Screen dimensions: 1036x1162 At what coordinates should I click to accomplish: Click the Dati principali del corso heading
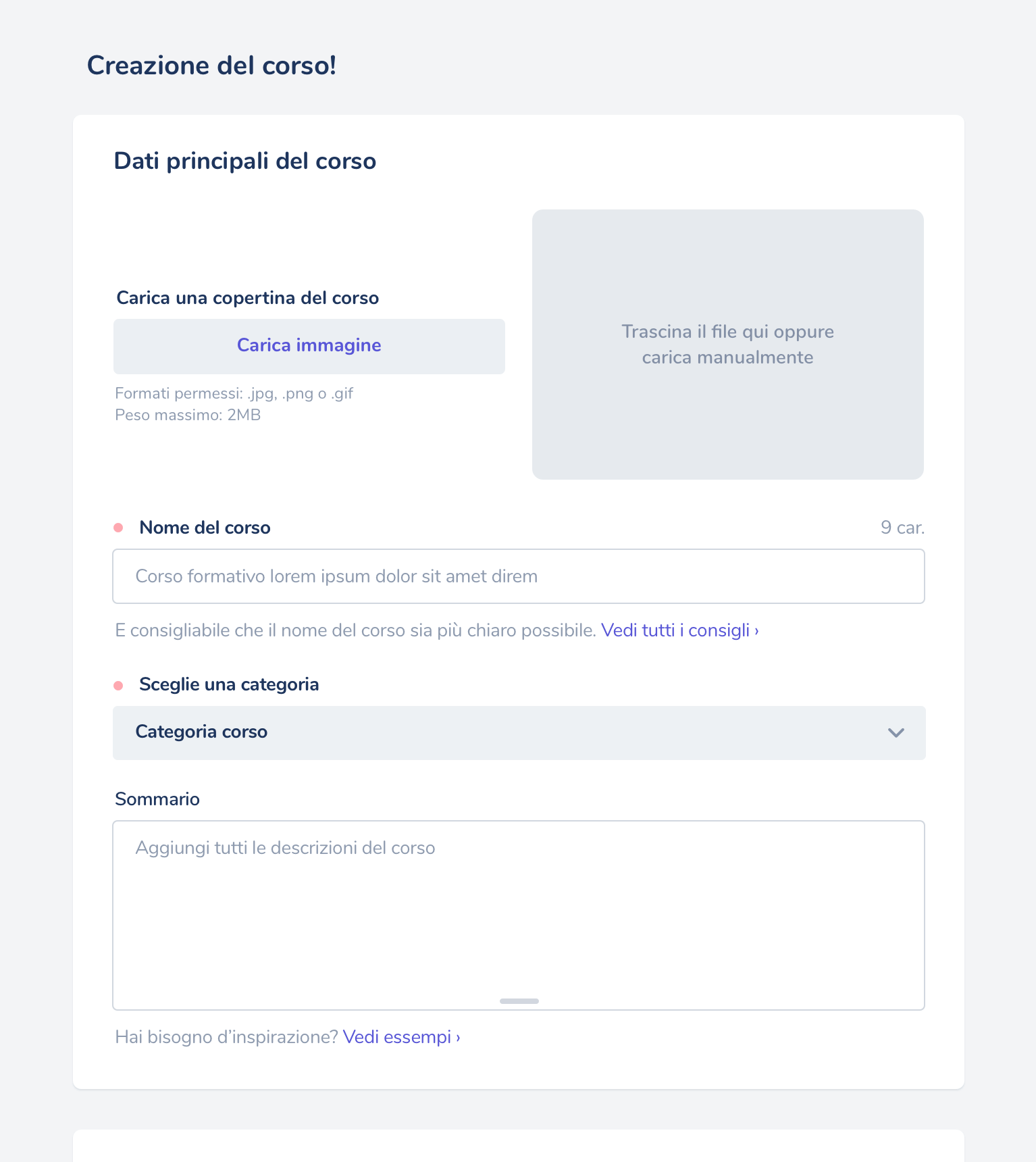244,161
